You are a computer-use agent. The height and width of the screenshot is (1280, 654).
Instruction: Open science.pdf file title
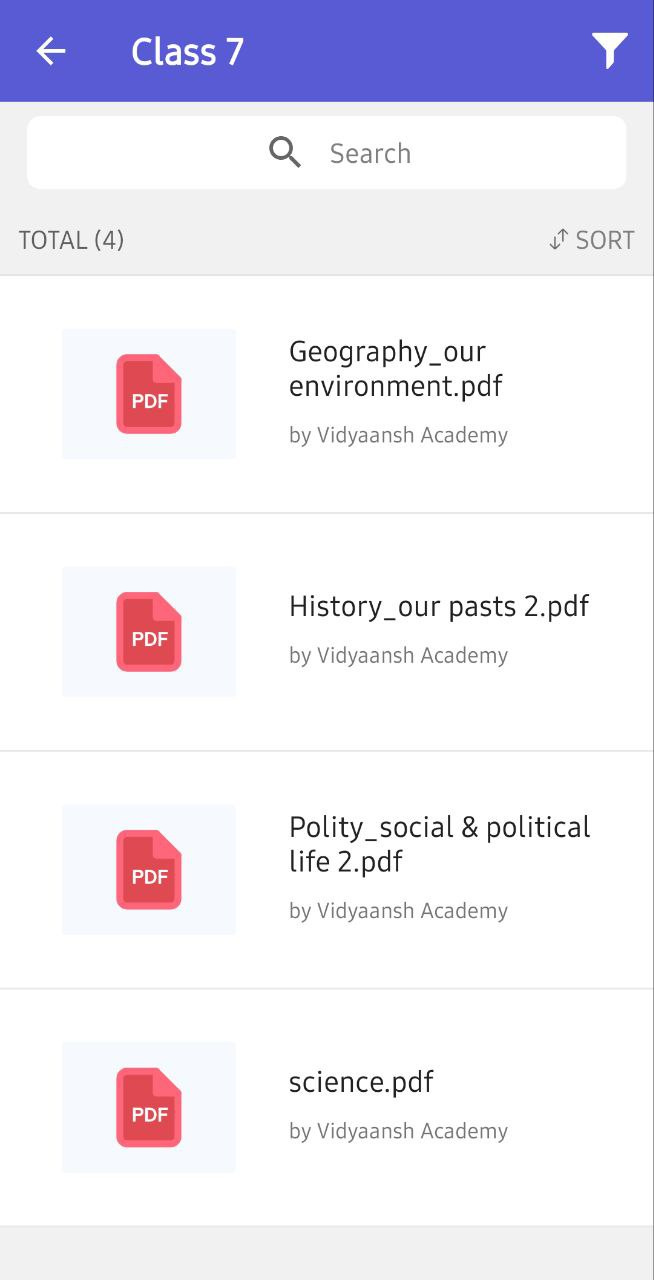(361, 1082)
